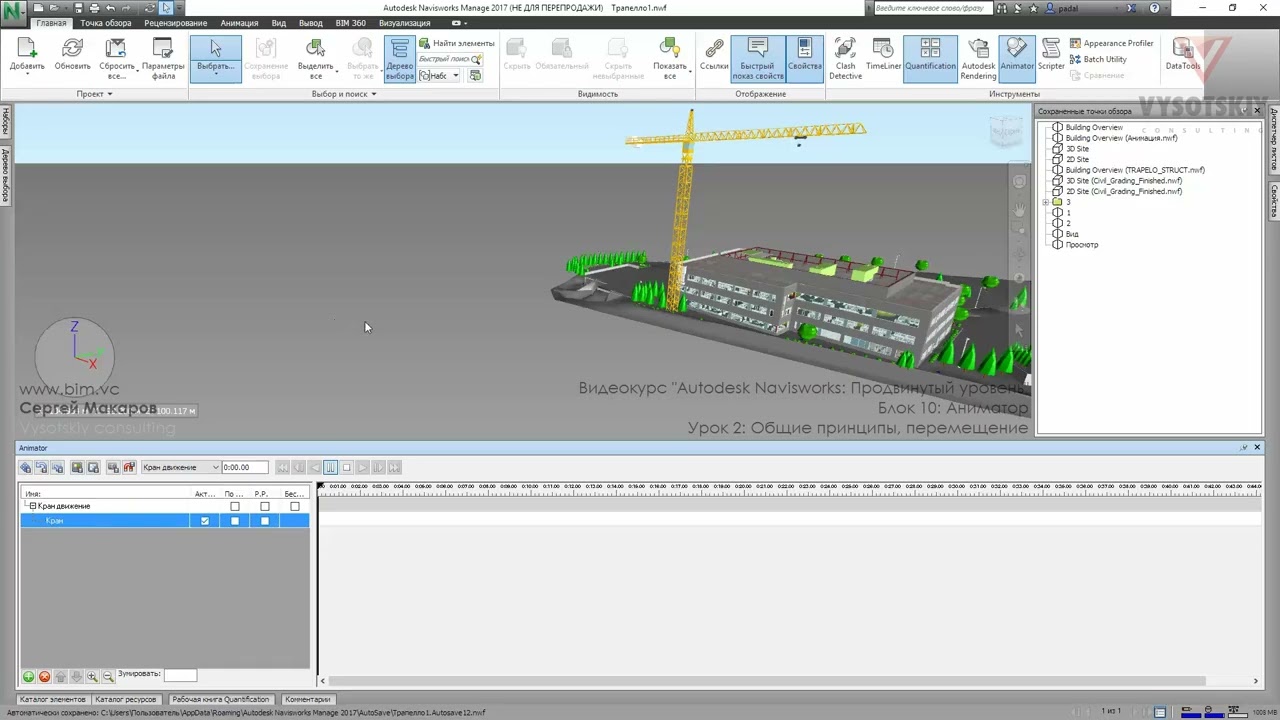Toggle the loop checkbox for Кран движение

tap(235, 506)
